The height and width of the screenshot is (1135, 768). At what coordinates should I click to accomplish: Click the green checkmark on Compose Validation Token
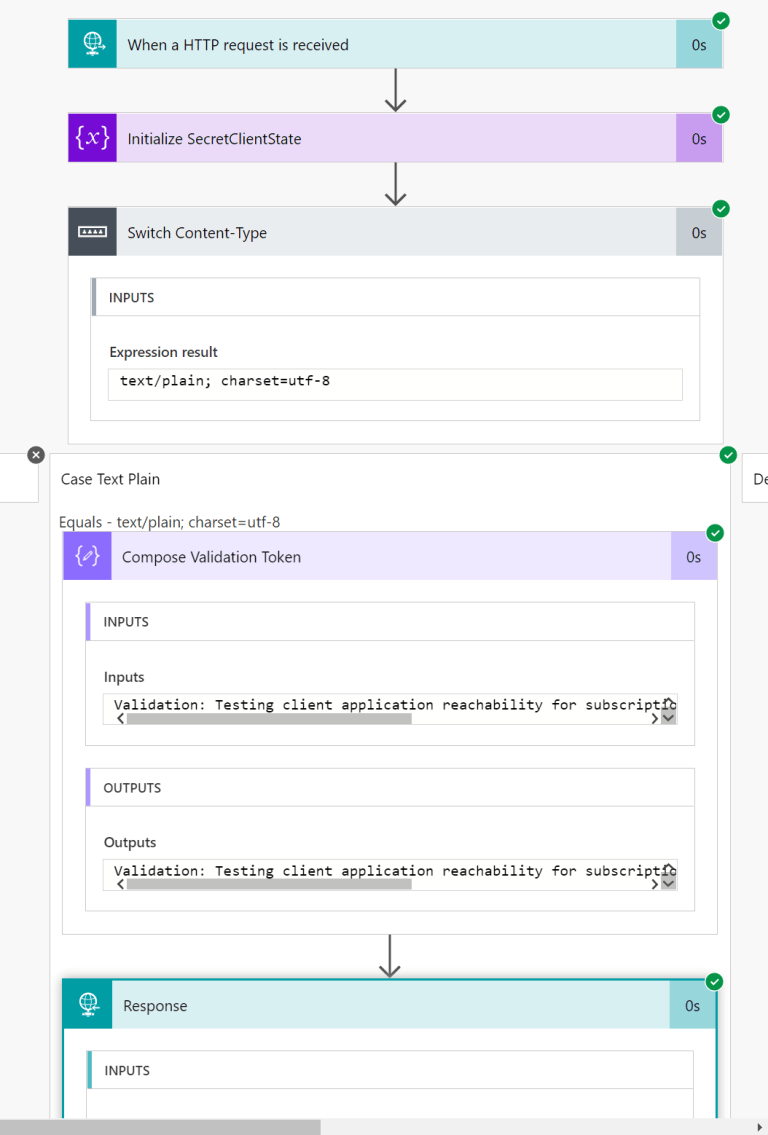(715, 533)
